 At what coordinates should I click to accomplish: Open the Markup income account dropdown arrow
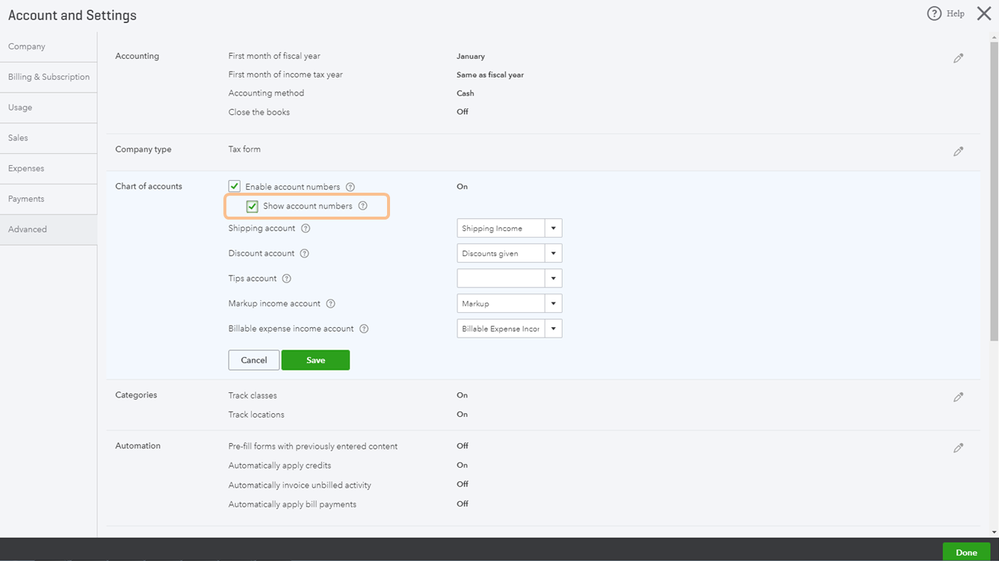click(553, 304)
